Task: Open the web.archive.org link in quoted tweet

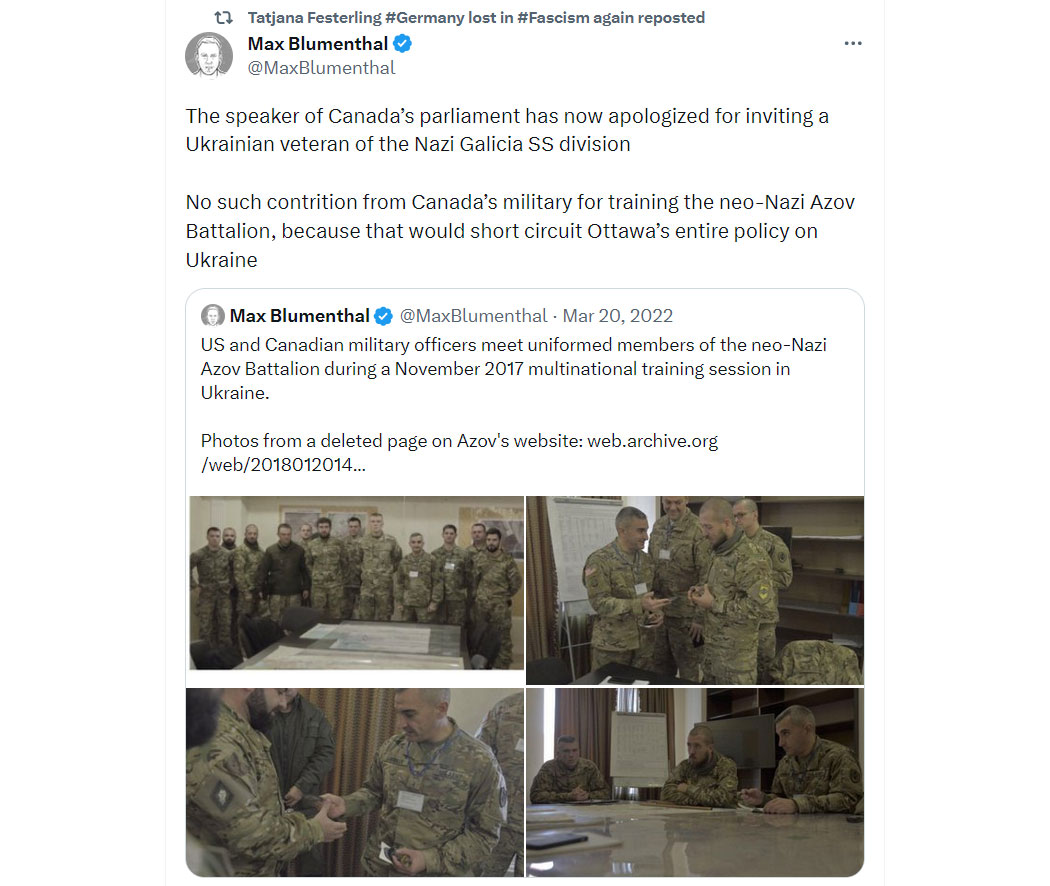Action: (459, 453)
